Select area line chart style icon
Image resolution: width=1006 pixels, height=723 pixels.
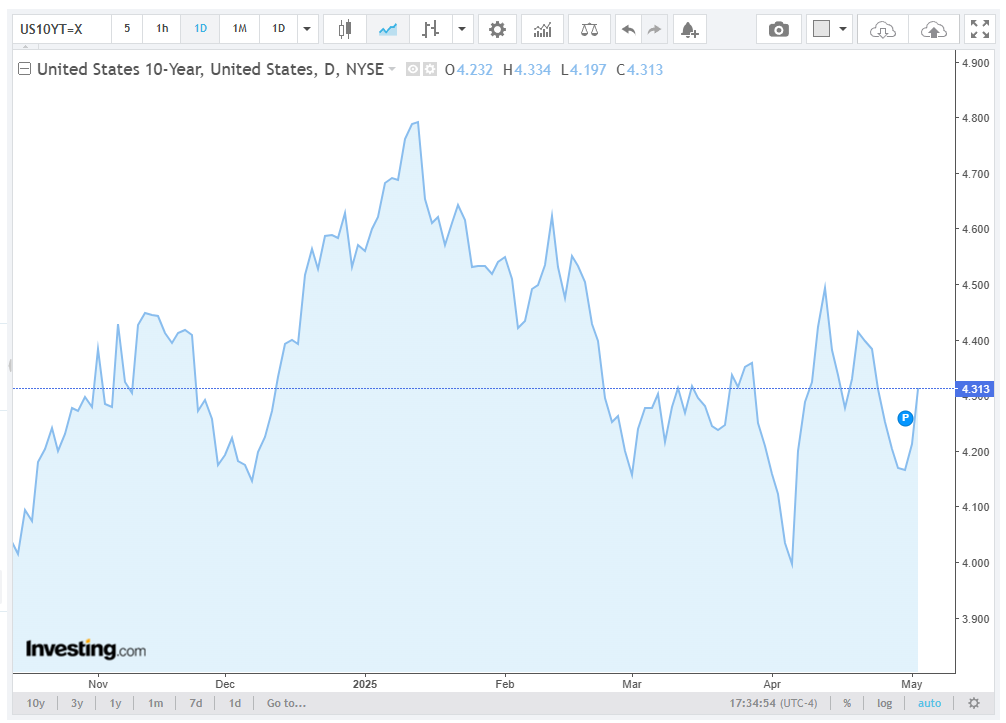tap(388, 30)
